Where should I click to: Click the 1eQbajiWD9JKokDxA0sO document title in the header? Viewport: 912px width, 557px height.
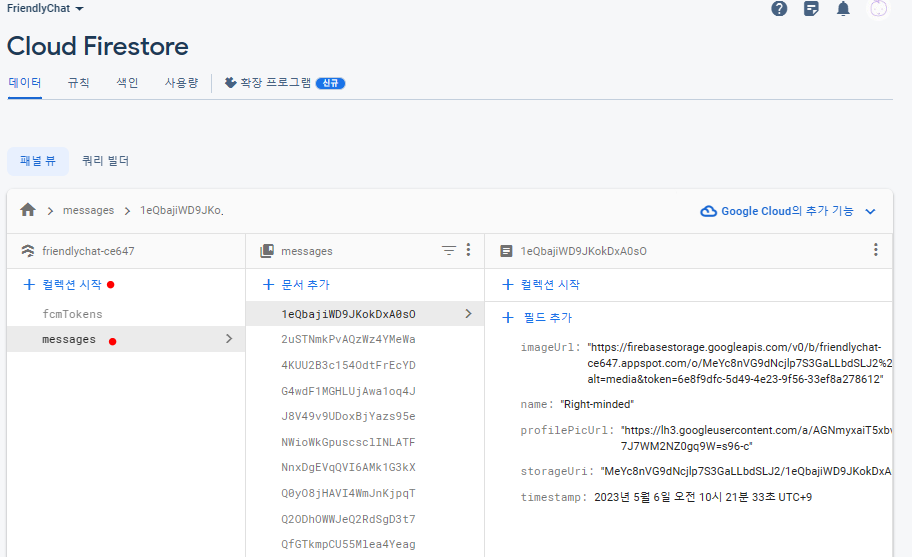[x=583, y=251]
